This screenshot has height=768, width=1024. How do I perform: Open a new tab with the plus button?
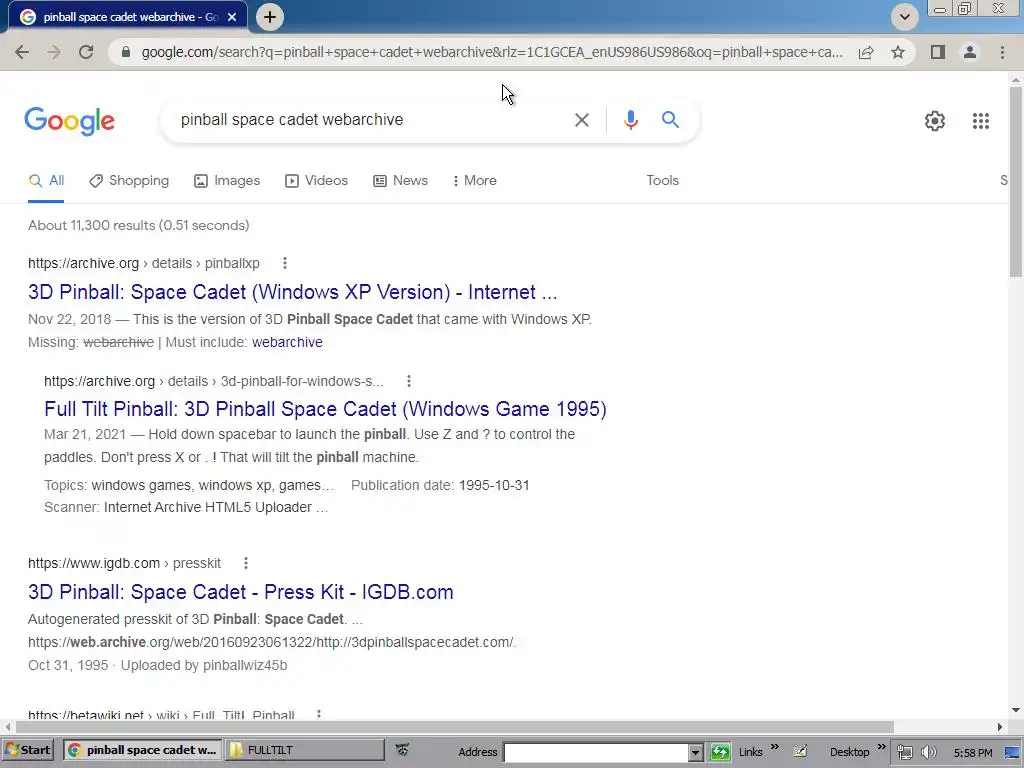point(270,17)
